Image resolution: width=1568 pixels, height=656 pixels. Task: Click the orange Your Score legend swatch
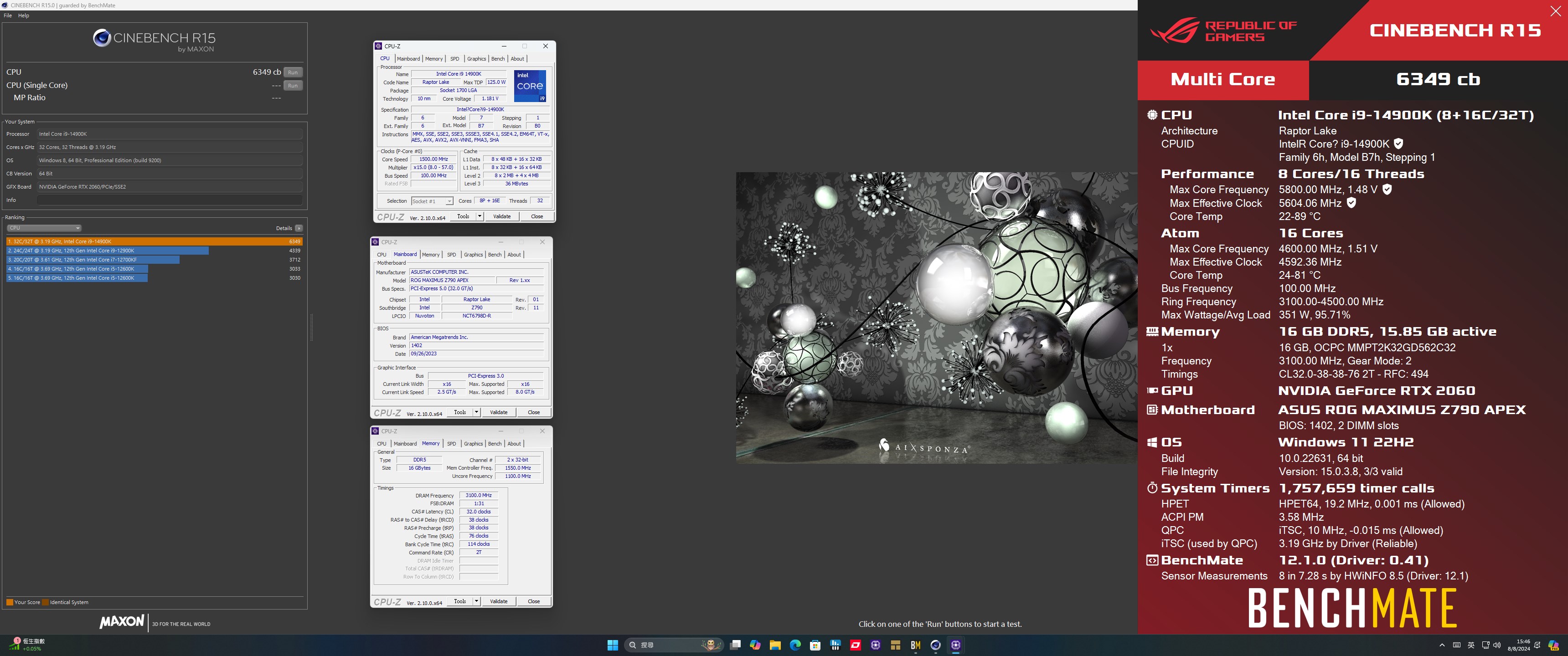click(10, 602)
